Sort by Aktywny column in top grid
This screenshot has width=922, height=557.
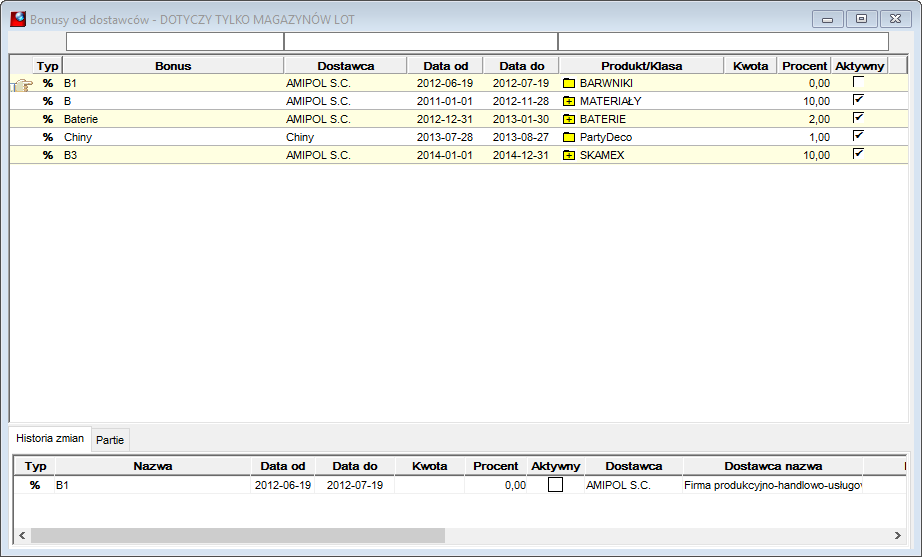pyautogui.click(x=859, y=66)
